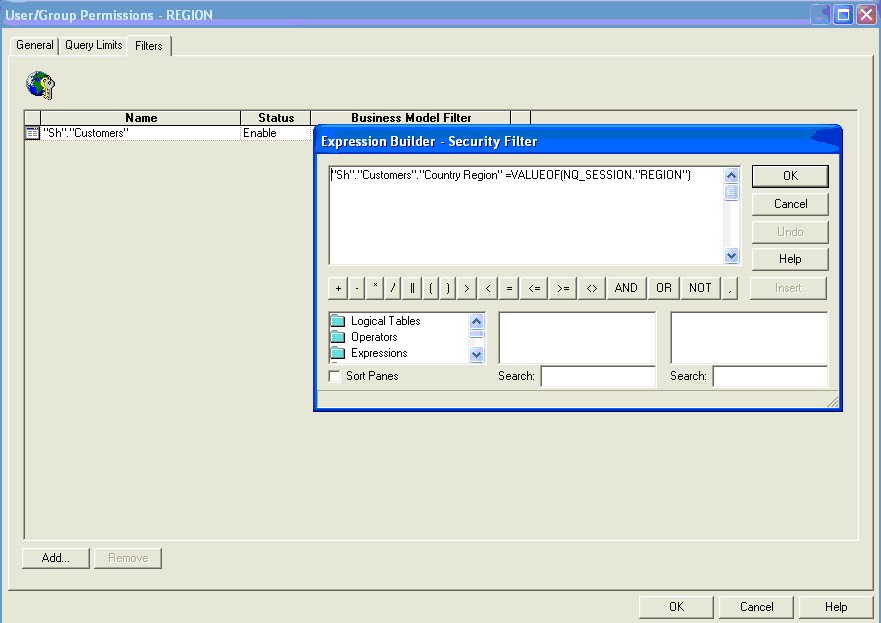Image resolution: width=881 pixels, height=623 pixels.
Task: Insert the AND operator icon
Action: coord(625,287)
